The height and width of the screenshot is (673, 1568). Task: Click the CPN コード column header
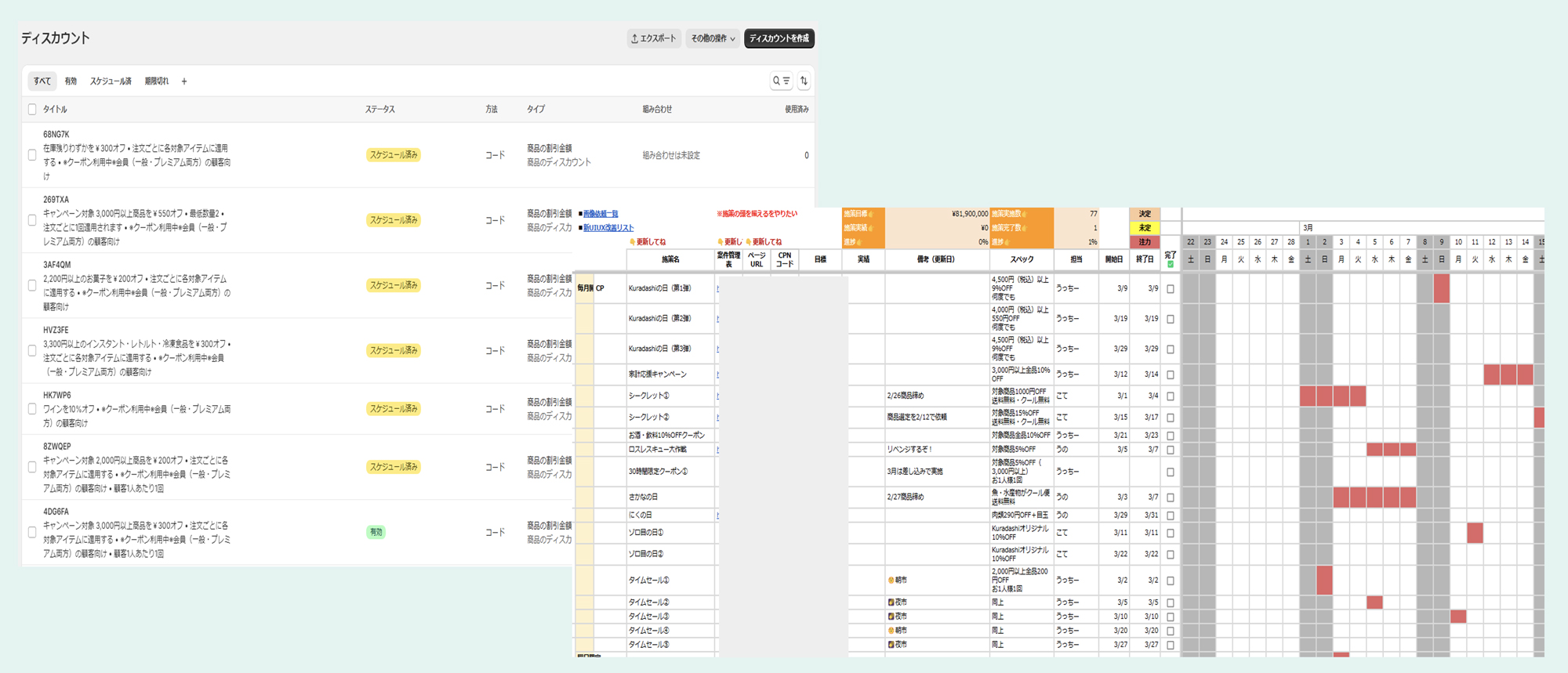tap(785, 259)
